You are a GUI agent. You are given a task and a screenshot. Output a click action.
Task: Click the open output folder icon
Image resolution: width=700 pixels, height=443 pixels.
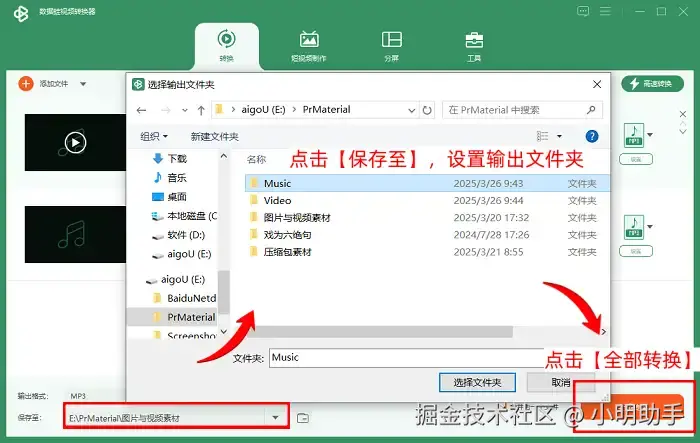(303, 418)
